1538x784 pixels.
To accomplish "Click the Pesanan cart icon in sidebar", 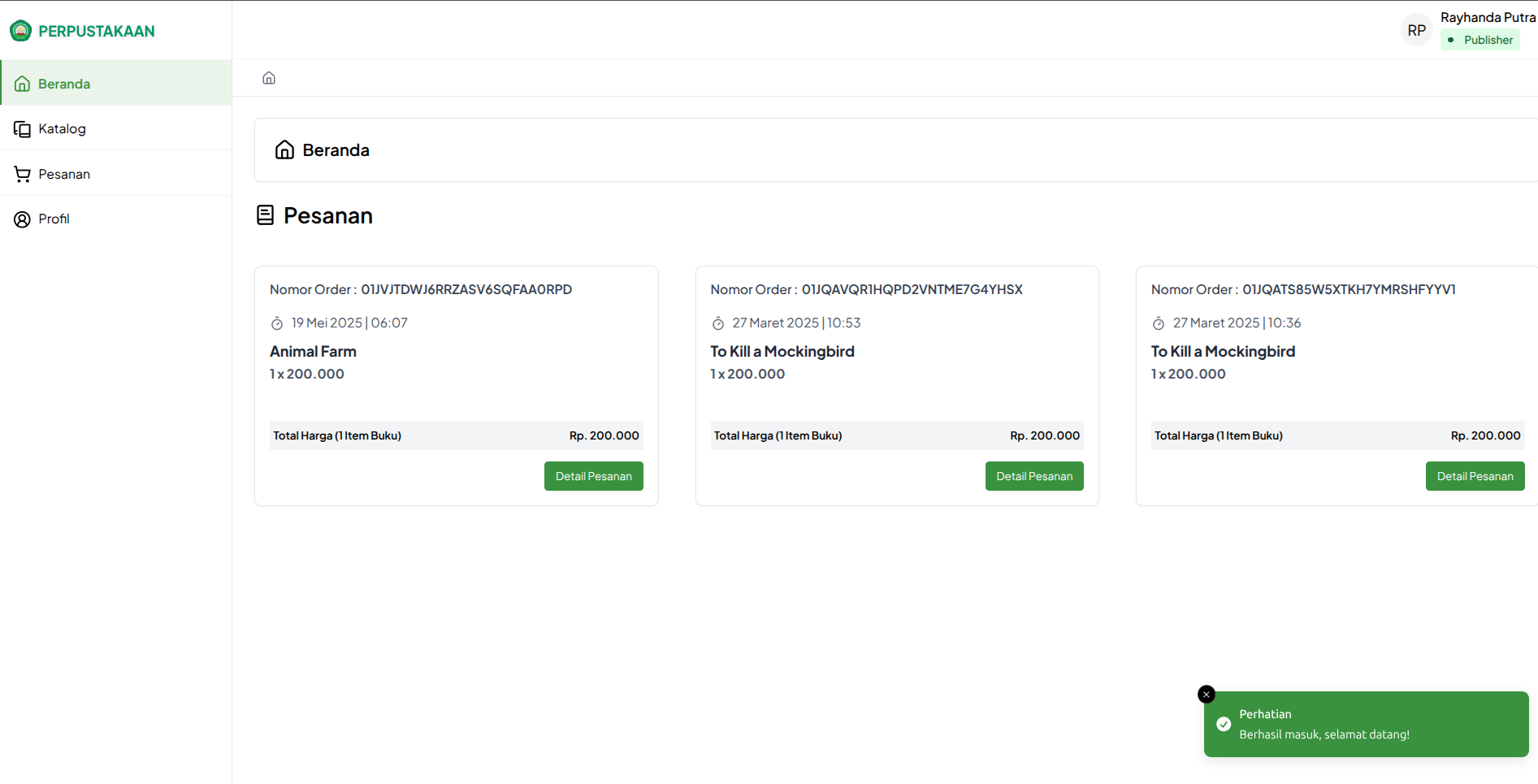I will [x=23, y=174].
